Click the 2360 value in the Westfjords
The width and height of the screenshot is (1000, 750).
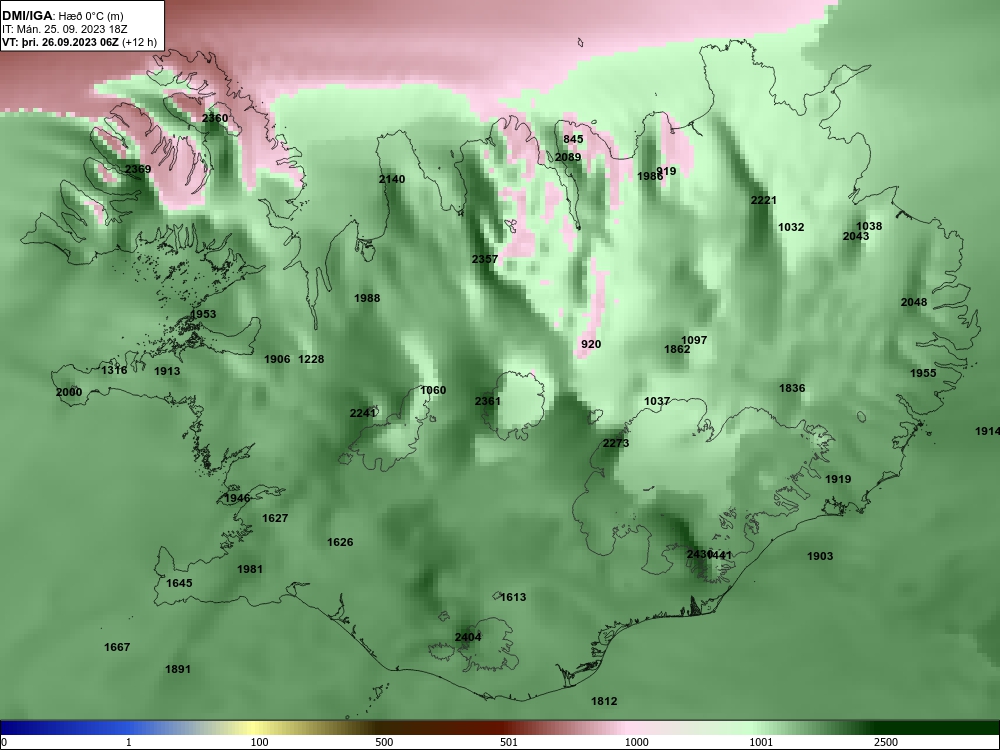[215, 118]
